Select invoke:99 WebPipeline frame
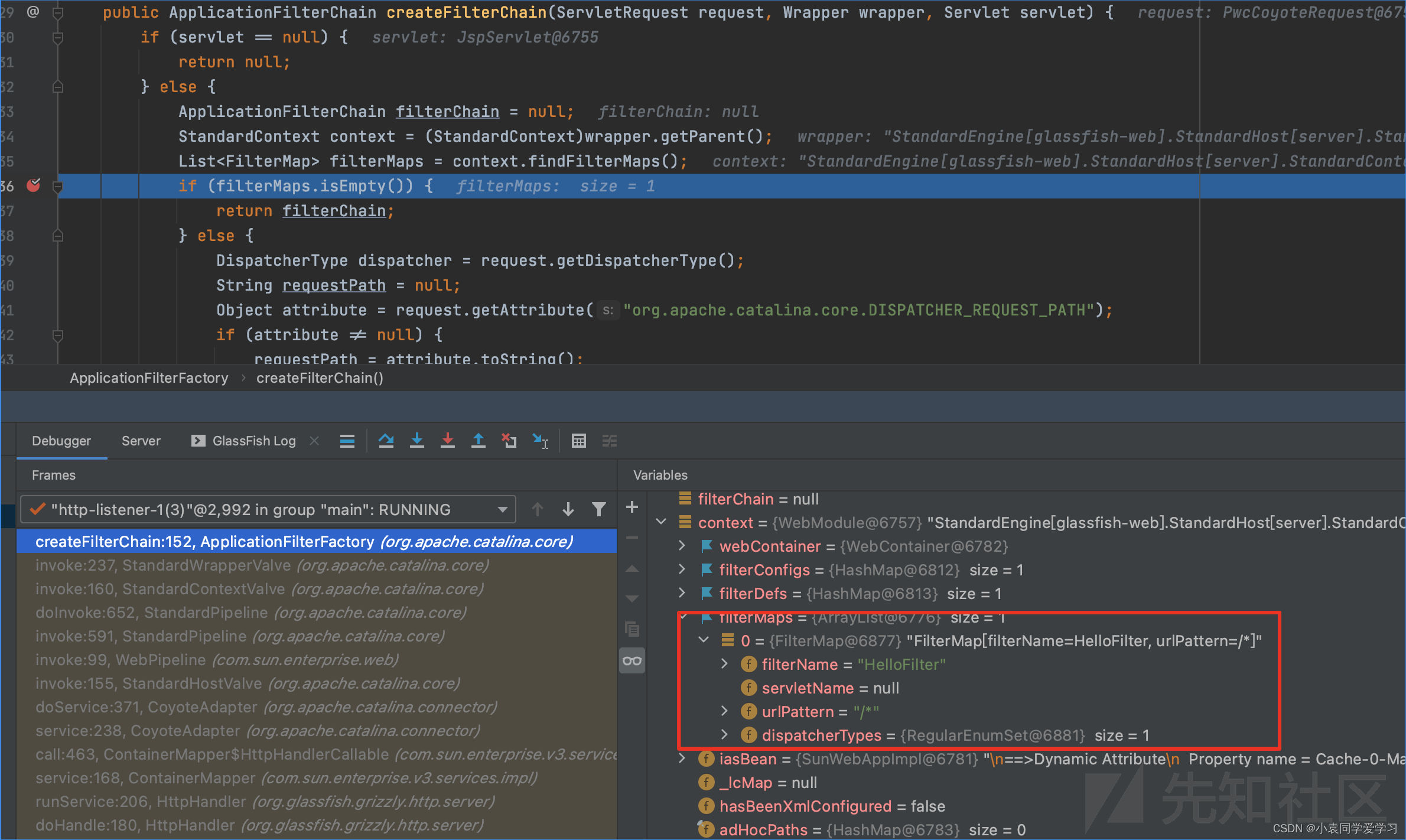Image resolution: width=1406 pixels, height=840 pixels. [x=317, y=660]
